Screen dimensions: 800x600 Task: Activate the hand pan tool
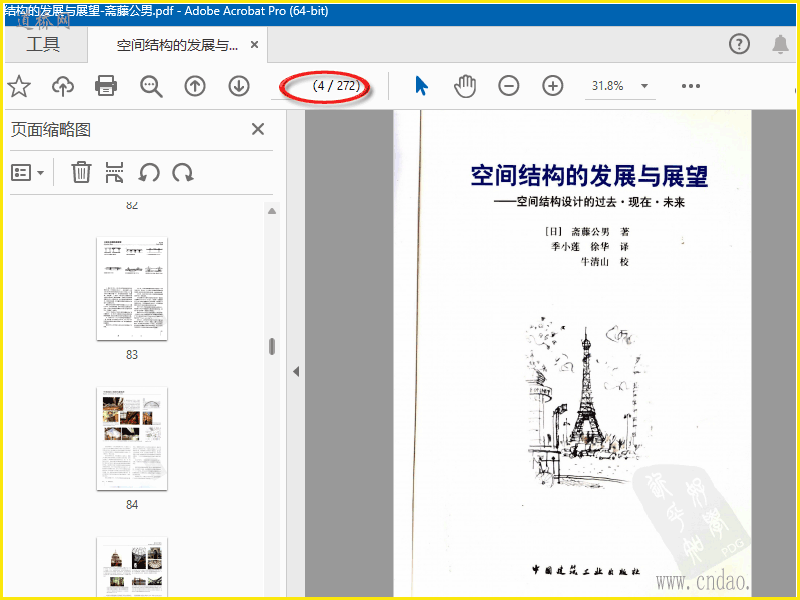(x=465, y=86)
